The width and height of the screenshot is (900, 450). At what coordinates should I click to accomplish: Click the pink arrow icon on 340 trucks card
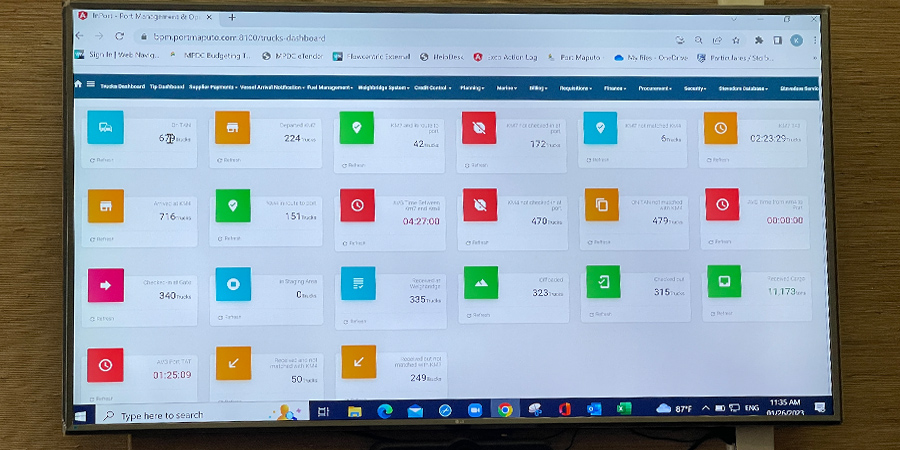(x=105, y=284)
